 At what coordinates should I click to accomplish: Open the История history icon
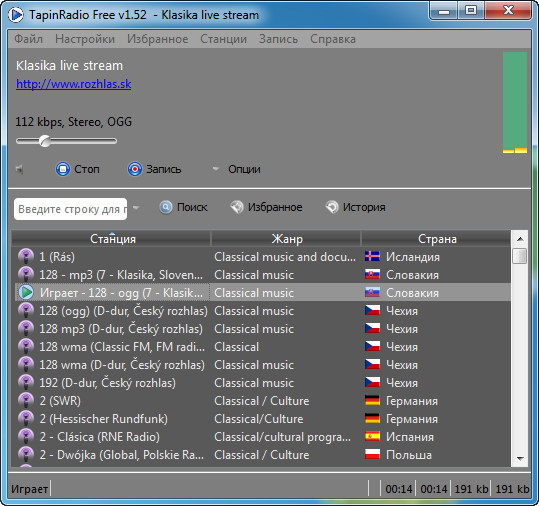332,207
